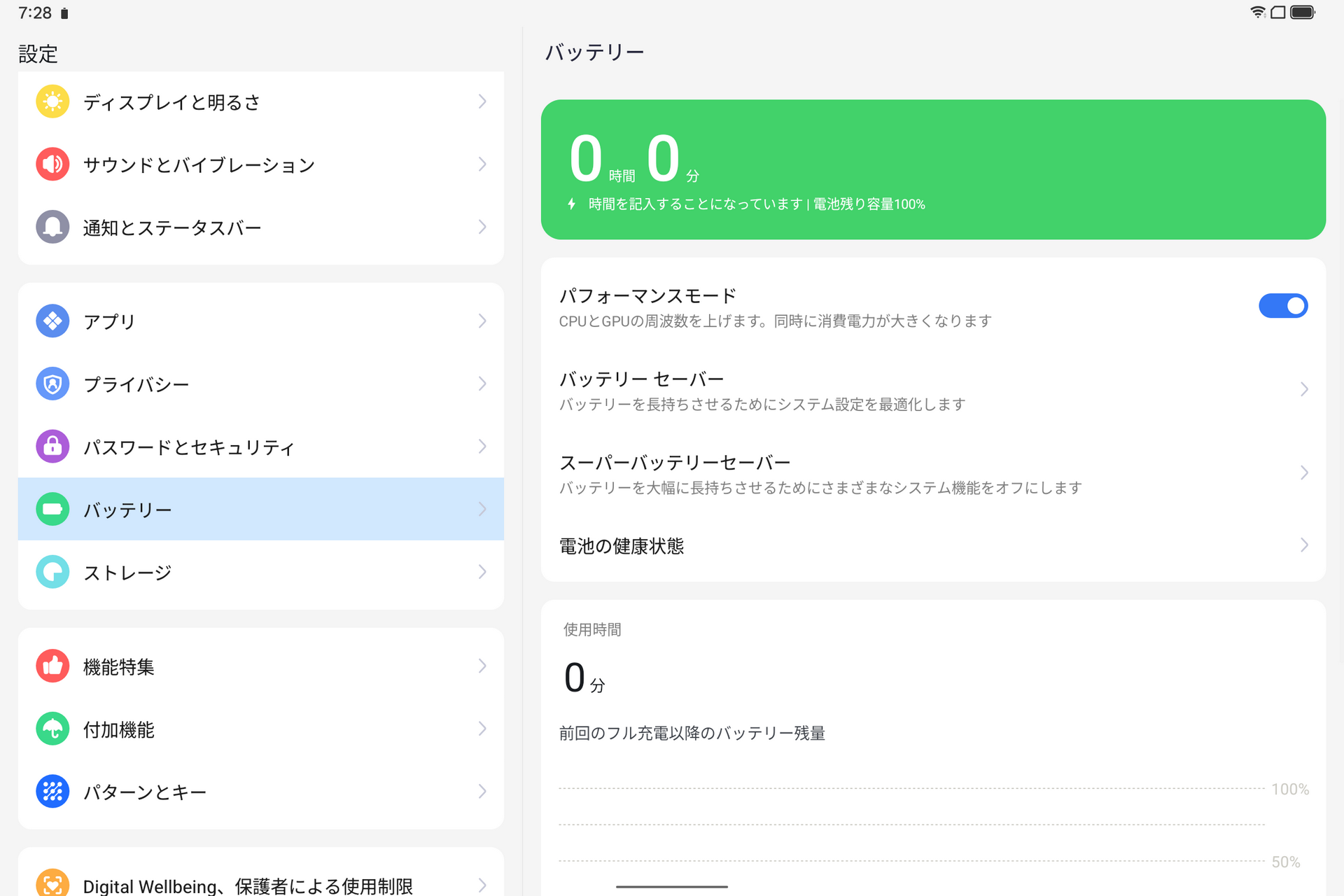Expand バッテリー セーバー chevron arrow
Image resolution: width=1344 pixels, height=896 pixels.
coord(1303,389)
